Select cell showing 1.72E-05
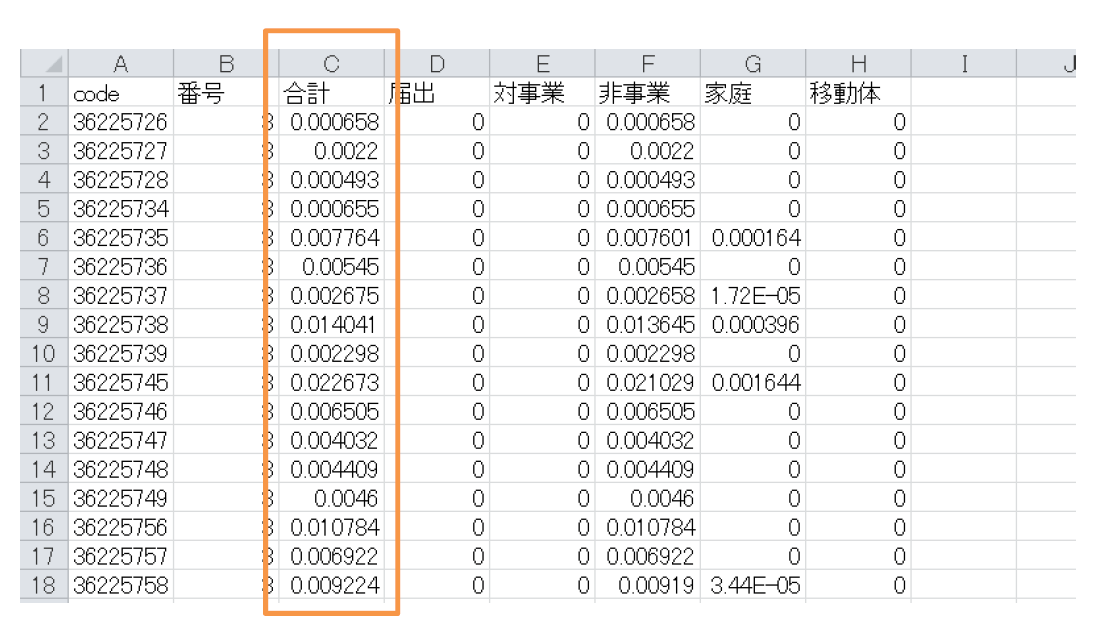Screen dimensions: 1101x640 click(753, 296)
